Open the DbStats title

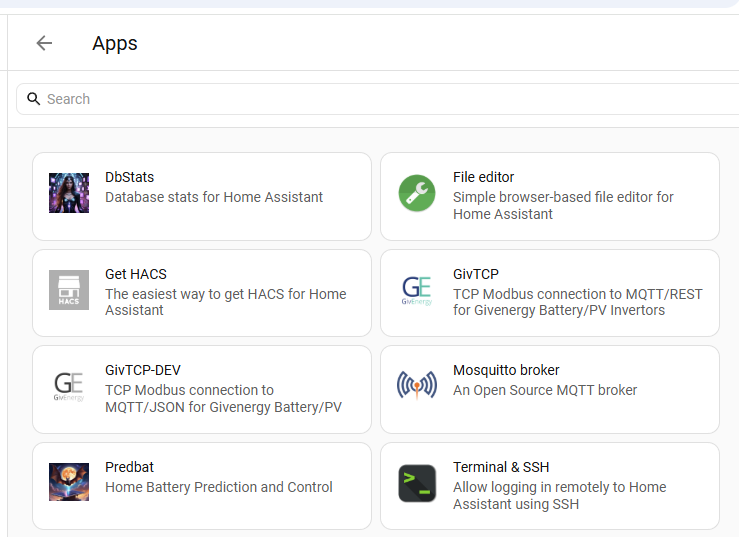click(130, 177)
